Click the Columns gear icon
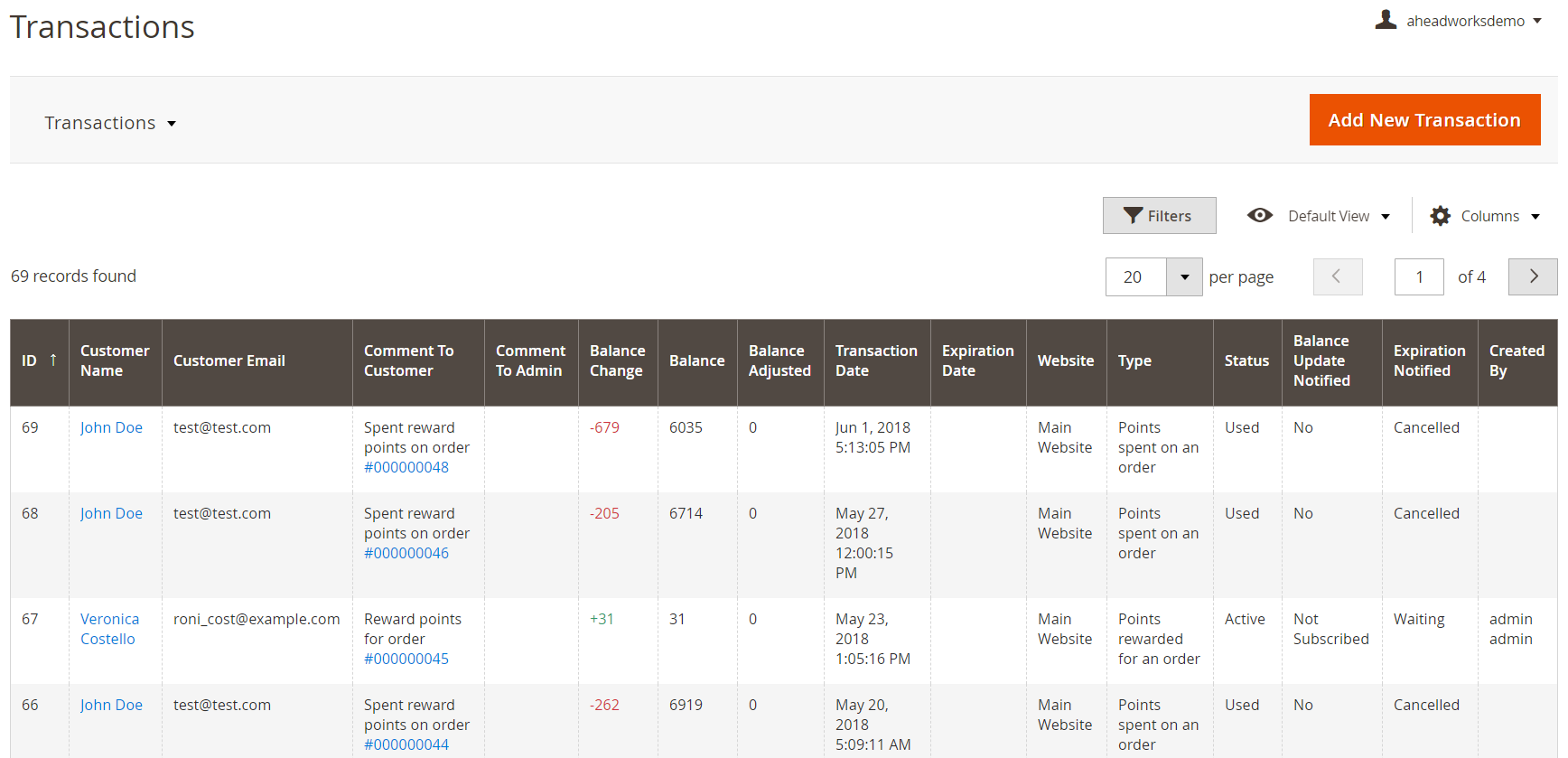Viewport: 1568px width, 758px height. 1440,216
